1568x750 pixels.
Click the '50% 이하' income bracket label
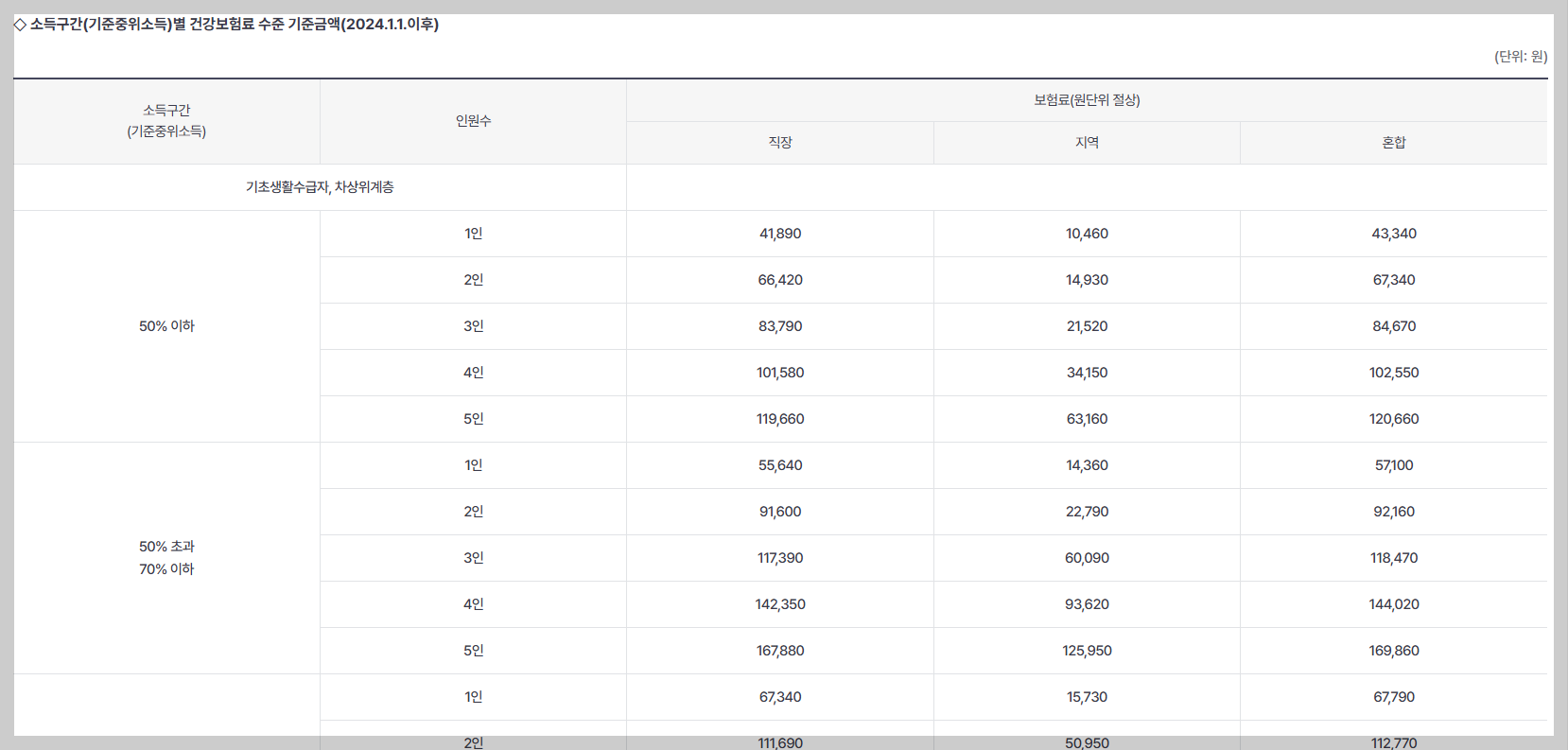click(166, 326)
